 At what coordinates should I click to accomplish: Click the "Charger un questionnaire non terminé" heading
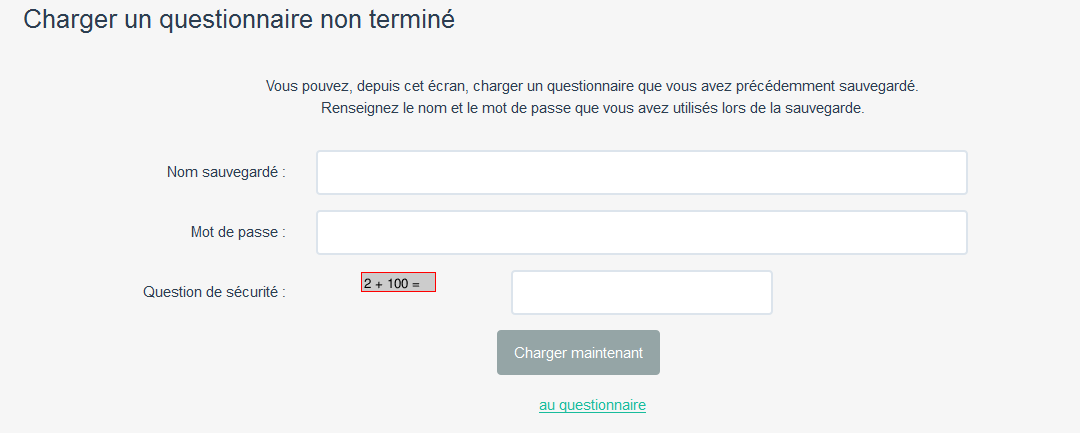click(x=239, y=19)
